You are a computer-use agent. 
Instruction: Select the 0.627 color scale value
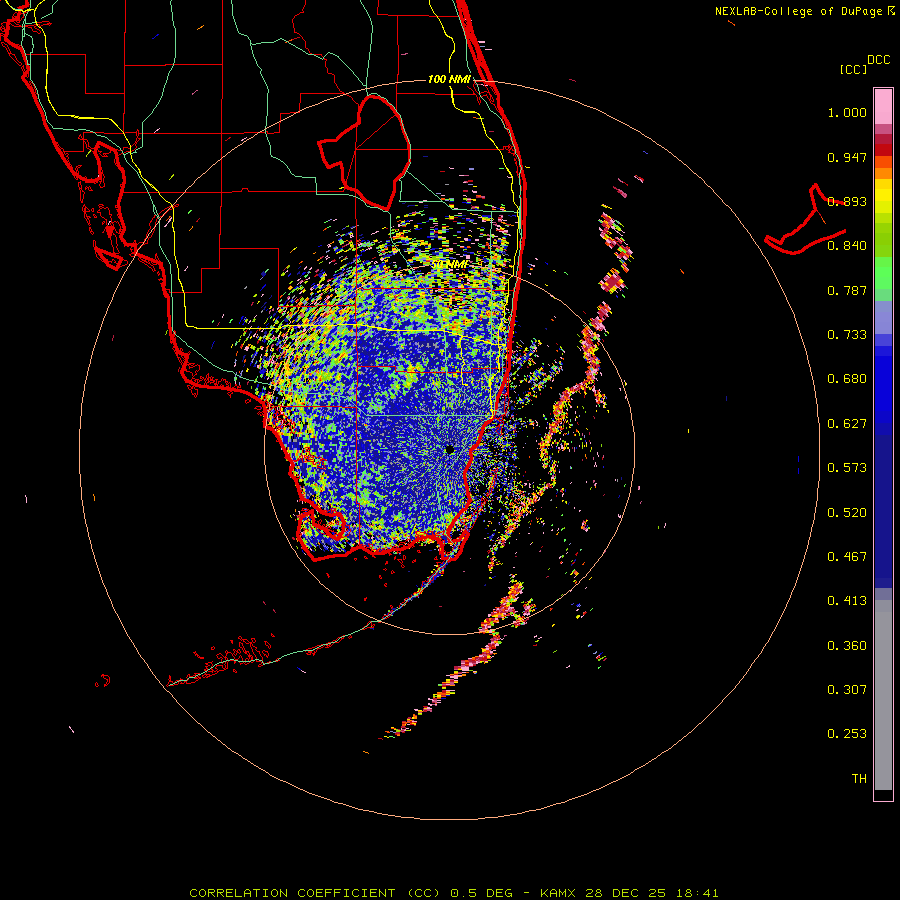click(847, 424)
